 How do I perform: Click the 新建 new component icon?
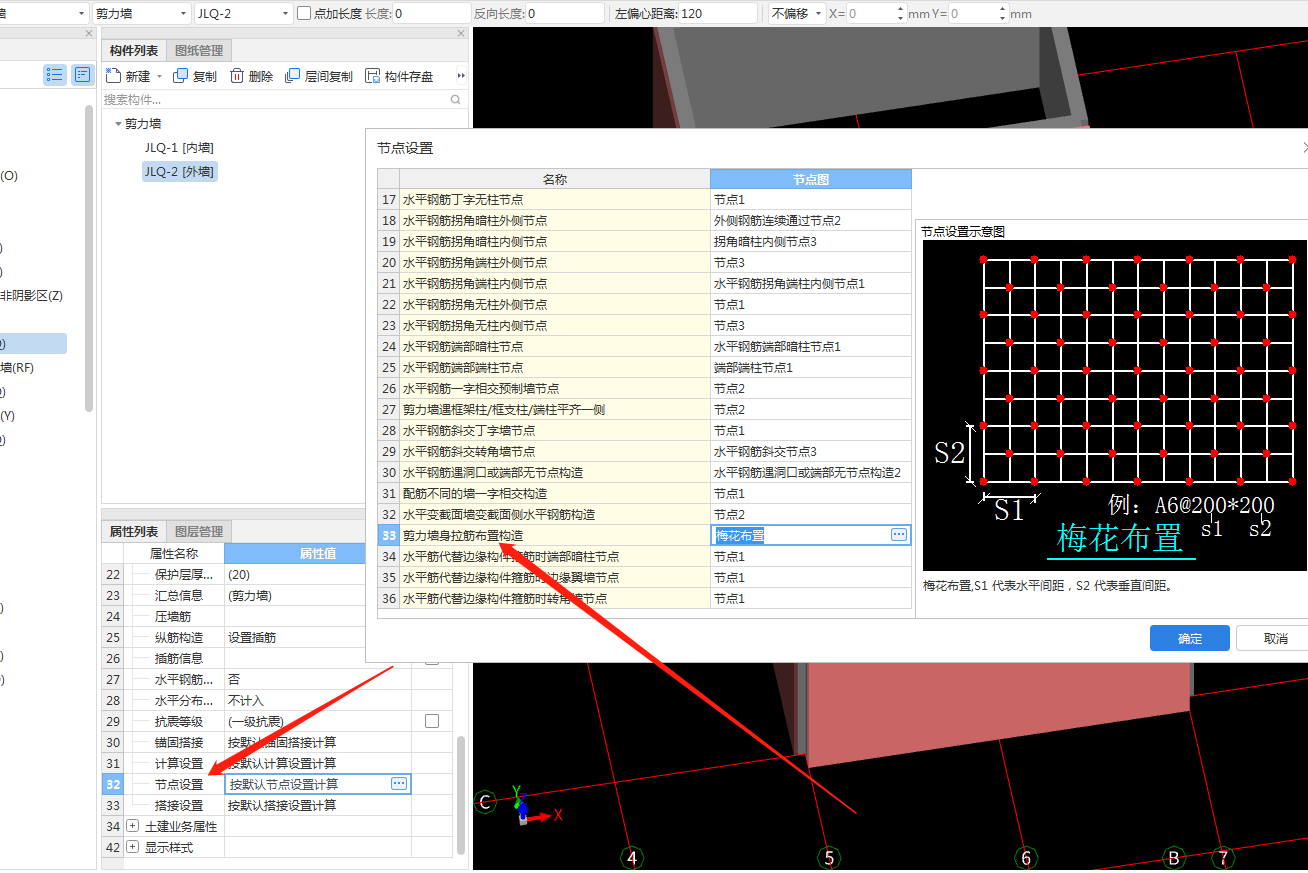pos(113,76)
